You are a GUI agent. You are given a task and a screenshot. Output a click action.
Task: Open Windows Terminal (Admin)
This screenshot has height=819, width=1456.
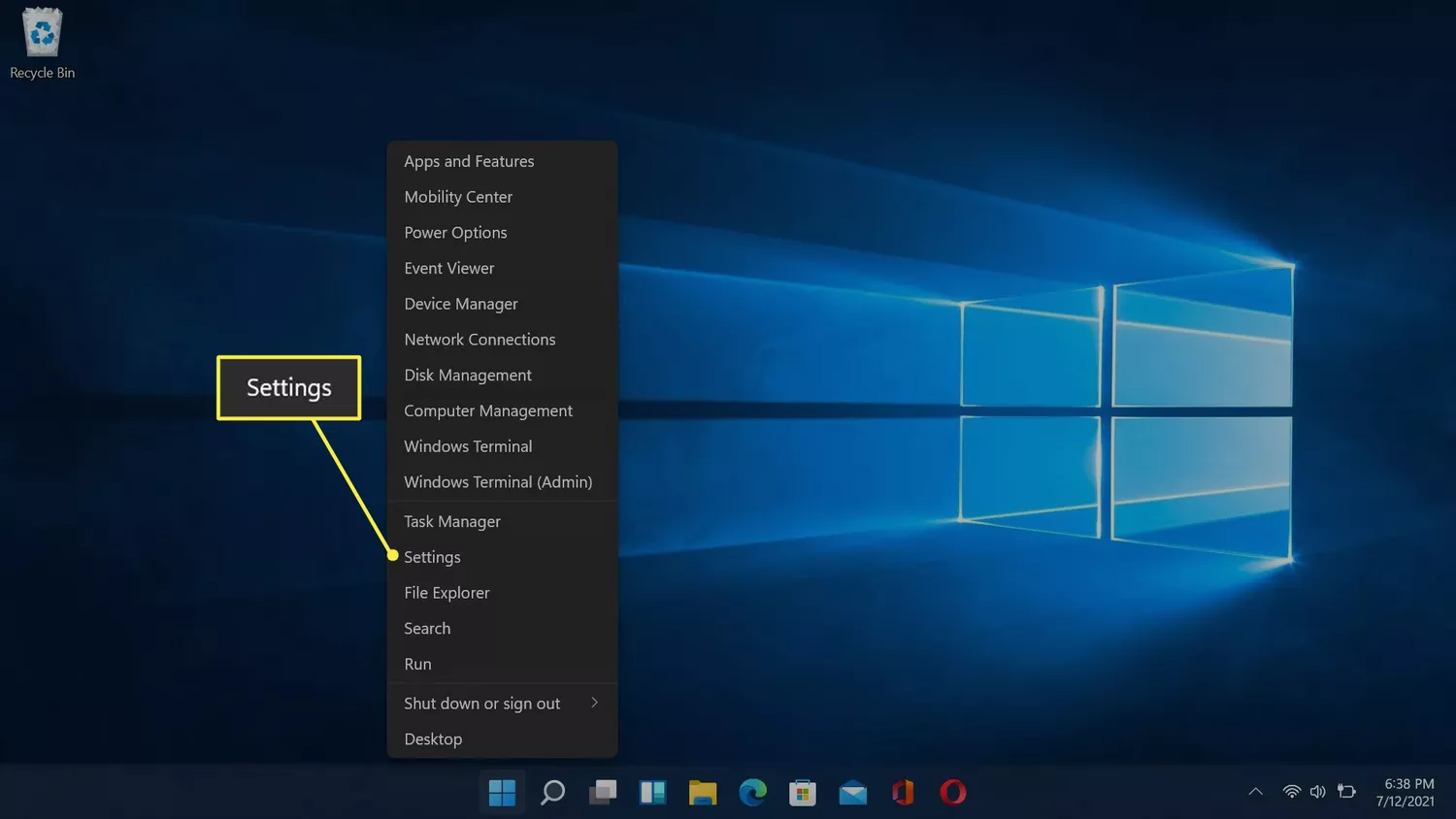[x=498, y=481]
